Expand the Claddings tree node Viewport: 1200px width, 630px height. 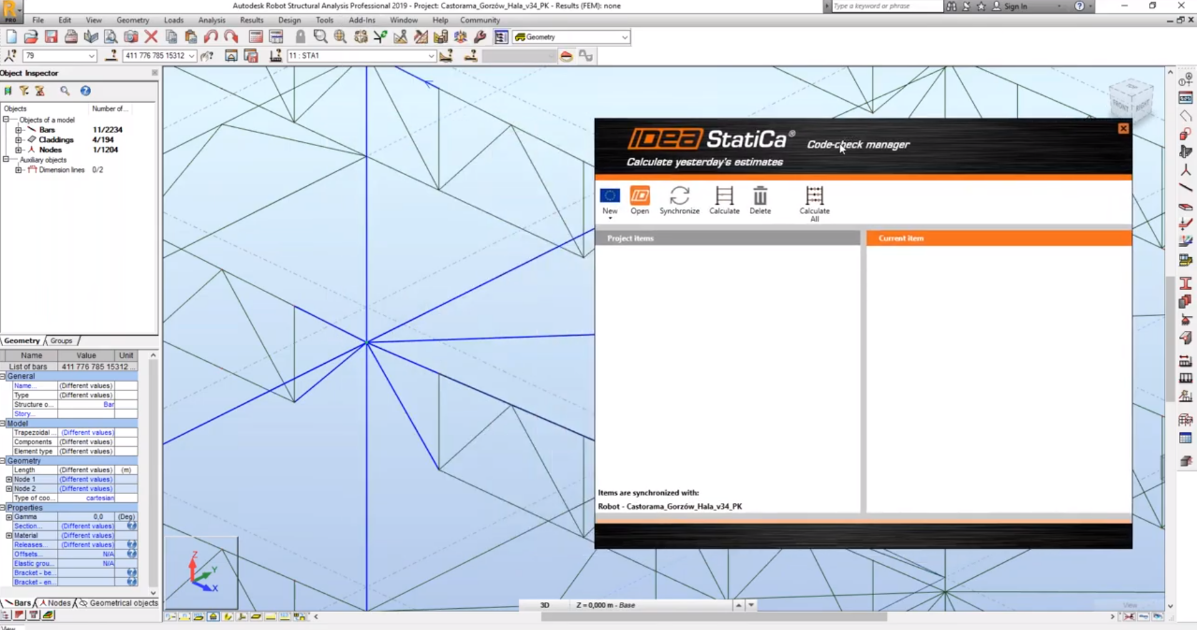point(18,140)
